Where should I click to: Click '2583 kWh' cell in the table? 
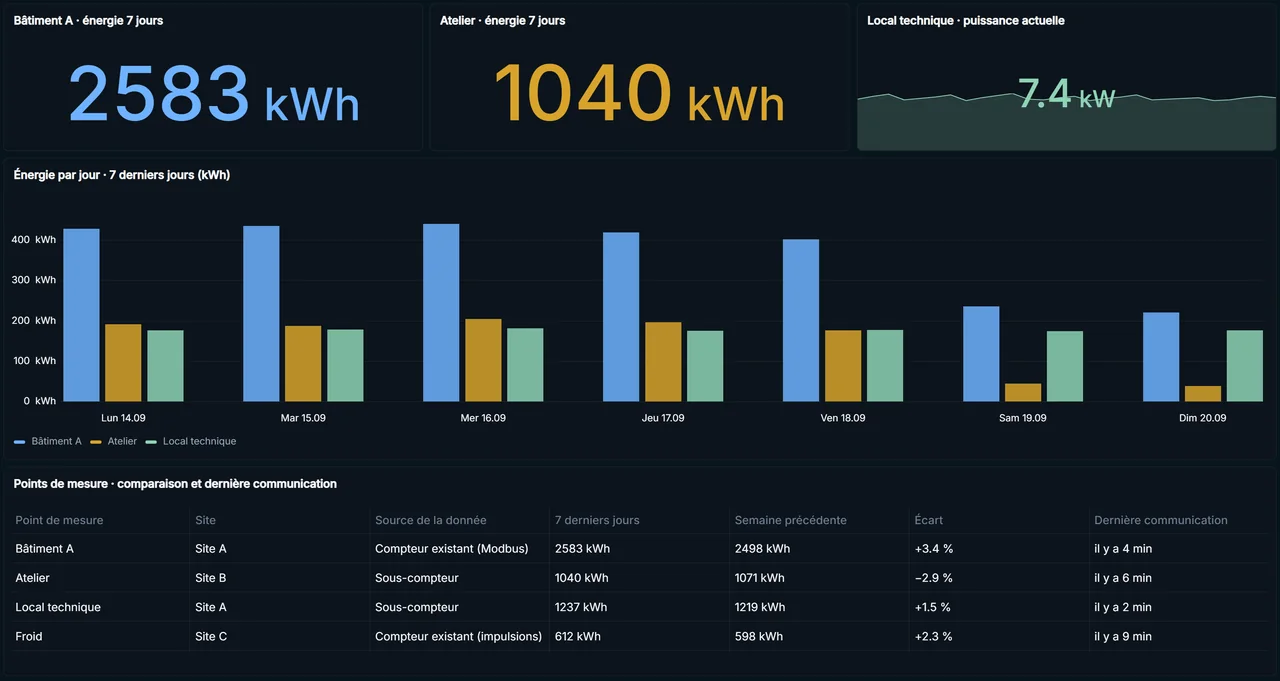[x=582, y=549]
